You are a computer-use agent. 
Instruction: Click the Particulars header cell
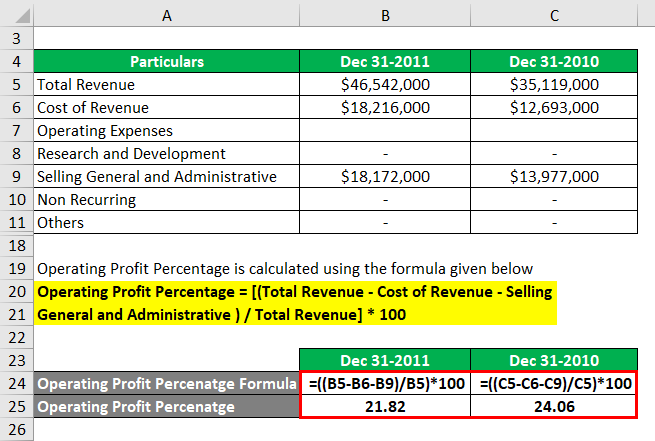[x=167, y=61]
